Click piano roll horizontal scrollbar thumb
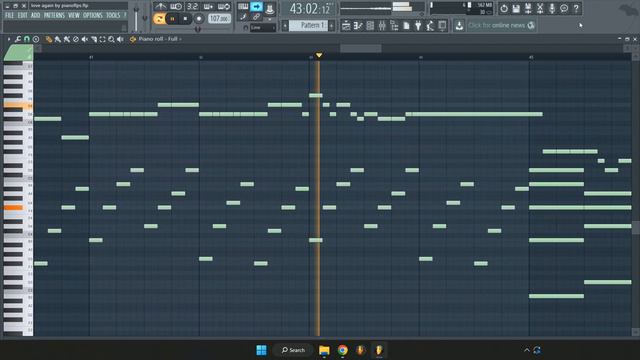Screen dimensions: 640x360 361,49
